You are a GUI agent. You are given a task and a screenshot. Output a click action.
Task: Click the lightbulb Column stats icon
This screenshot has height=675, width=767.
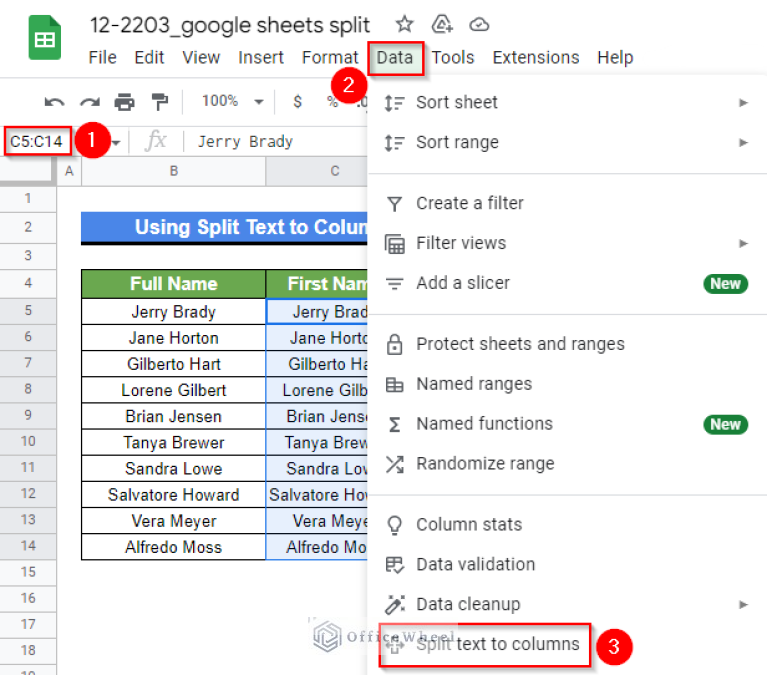click(x=394, y=525)
